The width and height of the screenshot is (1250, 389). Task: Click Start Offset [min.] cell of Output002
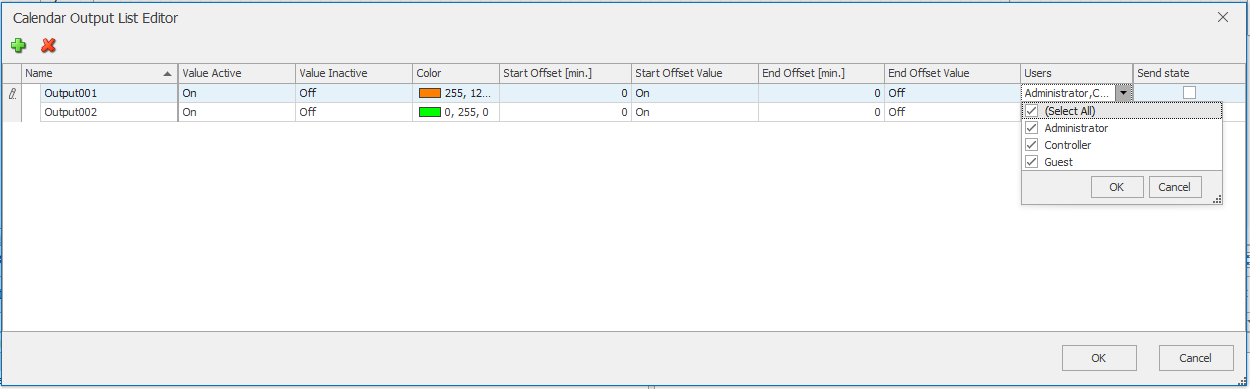(565, 112)
